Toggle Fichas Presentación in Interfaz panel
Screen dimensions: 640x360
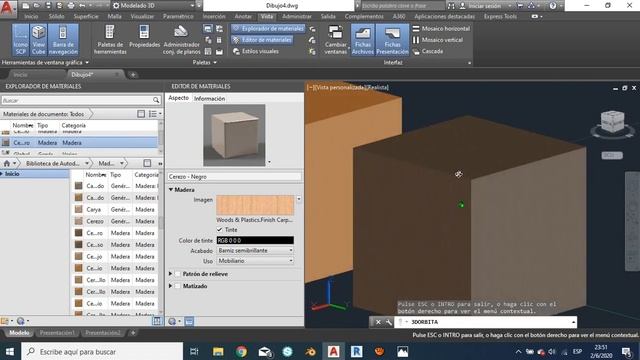click(x=392, y=40)
